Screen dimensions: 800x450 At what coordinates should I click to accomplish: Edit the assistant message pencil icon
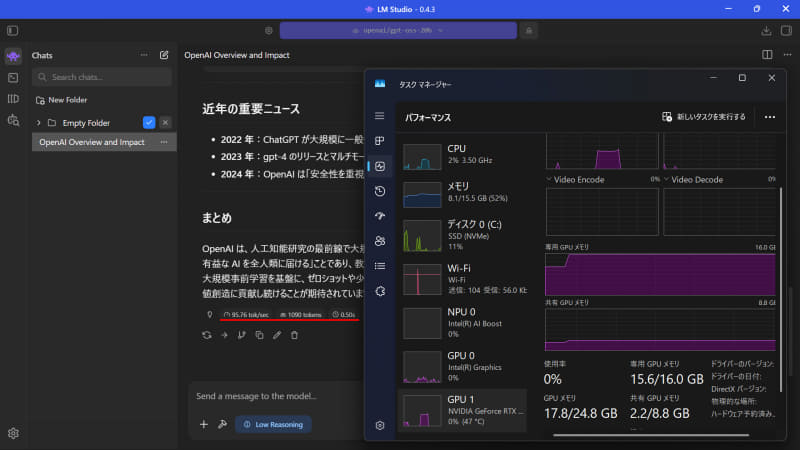(277, 335)
